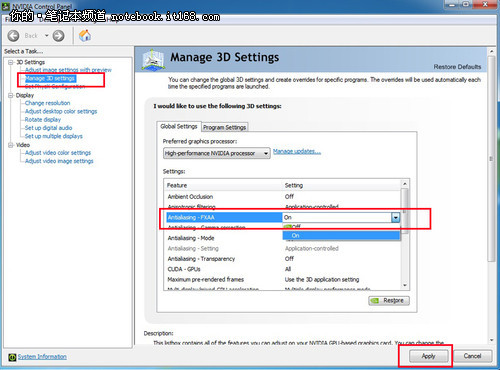Click the Feature column header
Screen dimensions: 500x370
pyautogui.click(x=223, y=185)
